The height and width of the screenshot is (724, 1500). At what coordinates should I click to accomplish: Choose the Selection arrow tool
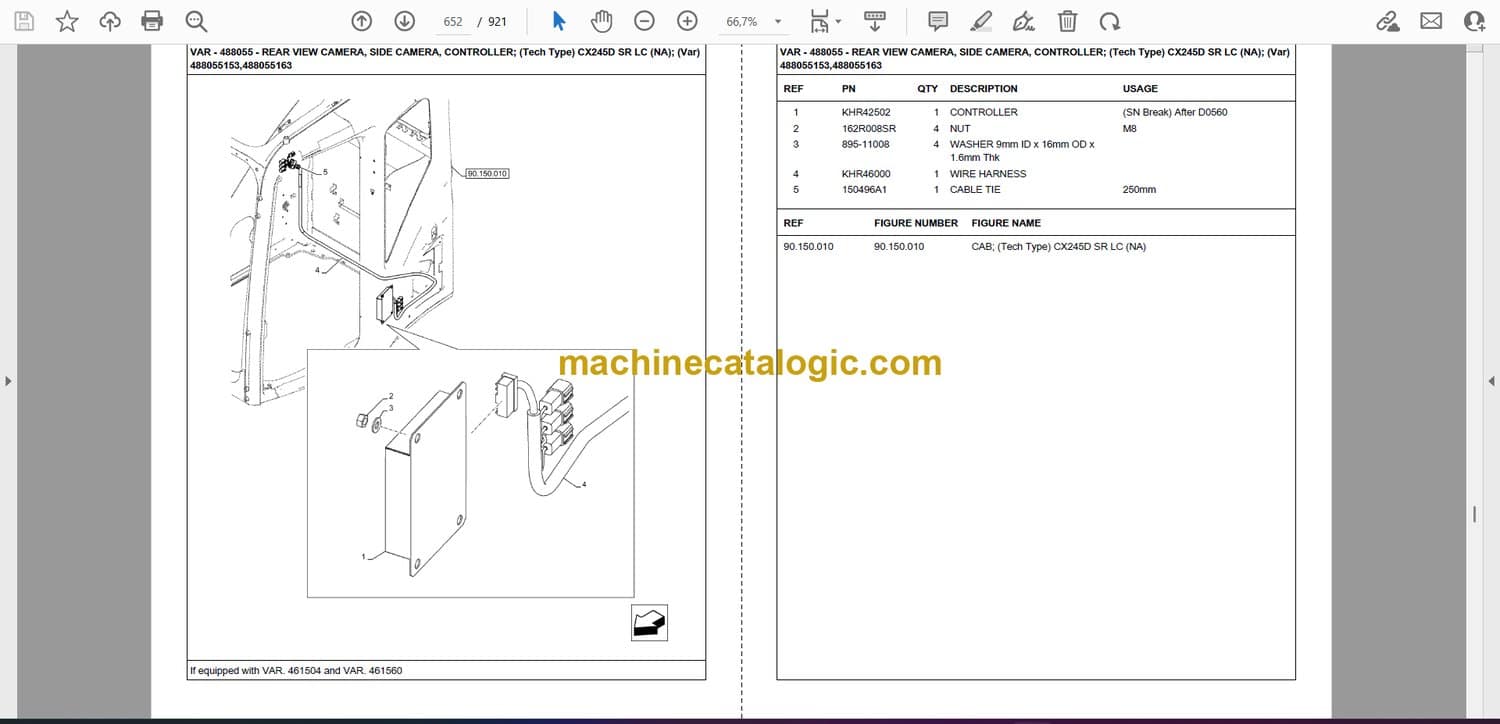pyautogui.click(x=559, y=21)
